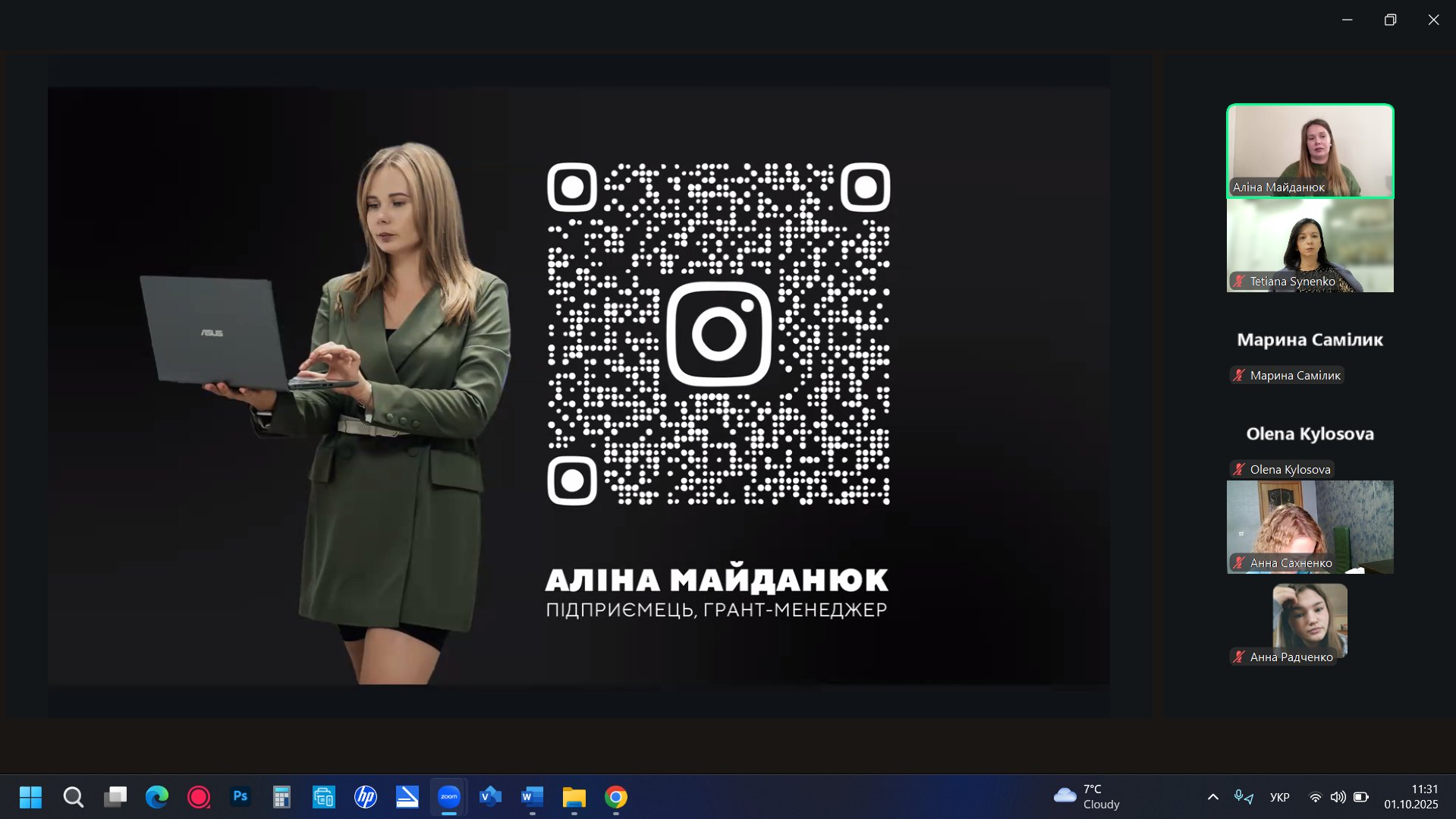
Task: Open the Calculator app in taskbar
Action: pyautogui.click(x=281, y=797)
